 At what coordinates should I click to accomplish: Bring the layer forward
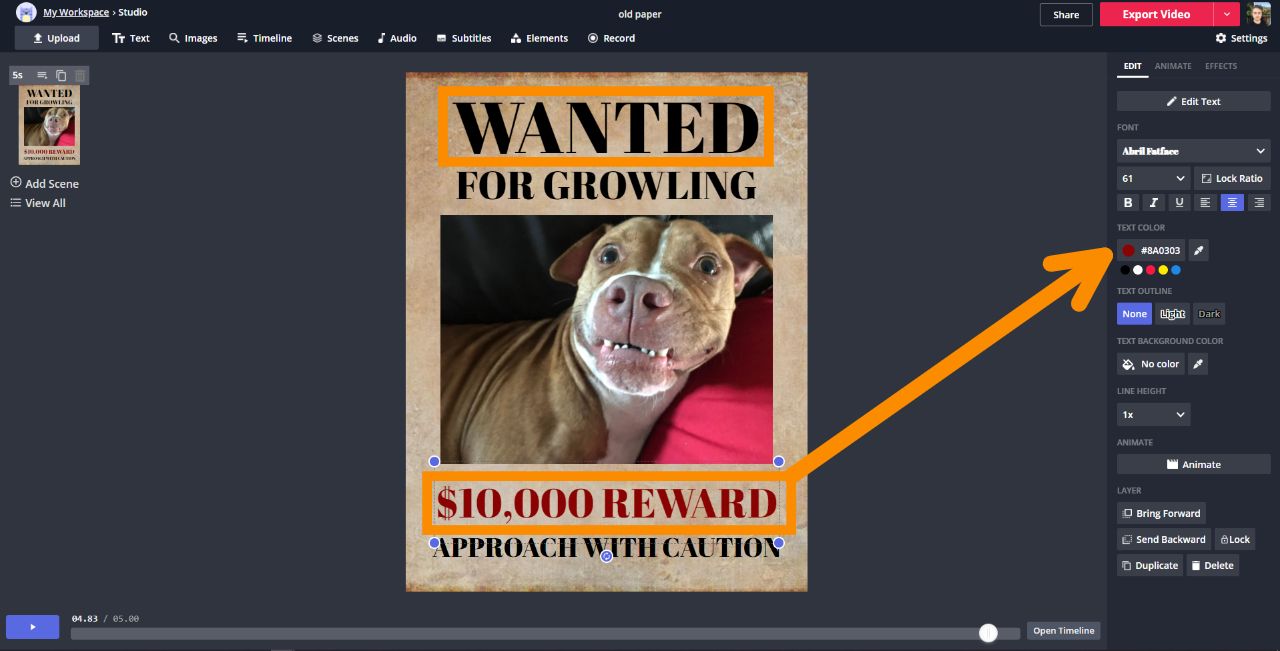point(1161,513)
